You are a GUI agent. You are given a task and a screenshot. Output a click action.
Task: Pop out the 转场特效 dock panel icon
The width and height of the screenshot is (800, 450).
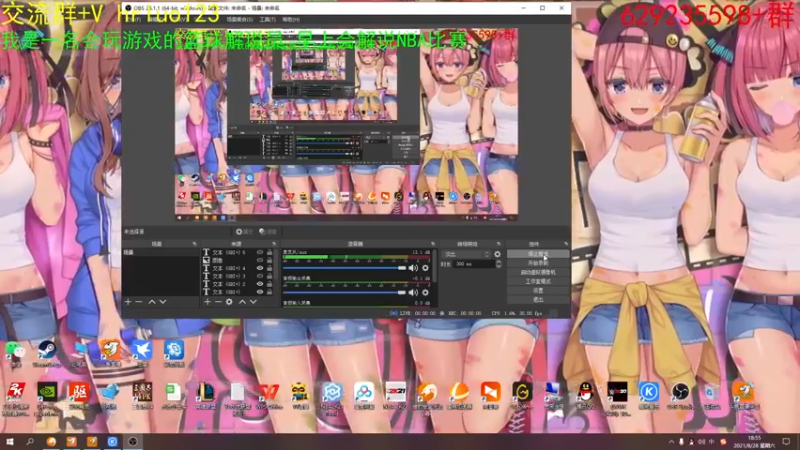[498, 244]
